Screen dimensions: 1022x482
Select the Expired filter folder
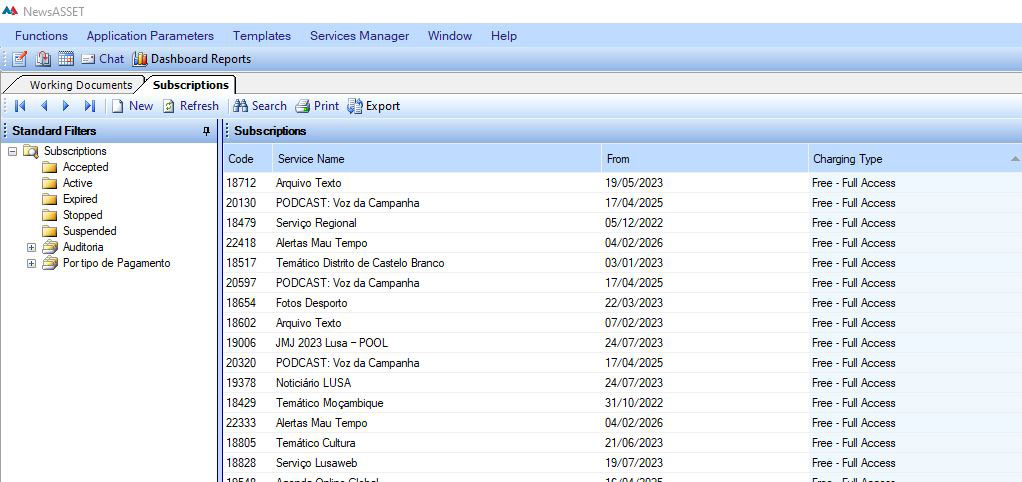point(80,199)
